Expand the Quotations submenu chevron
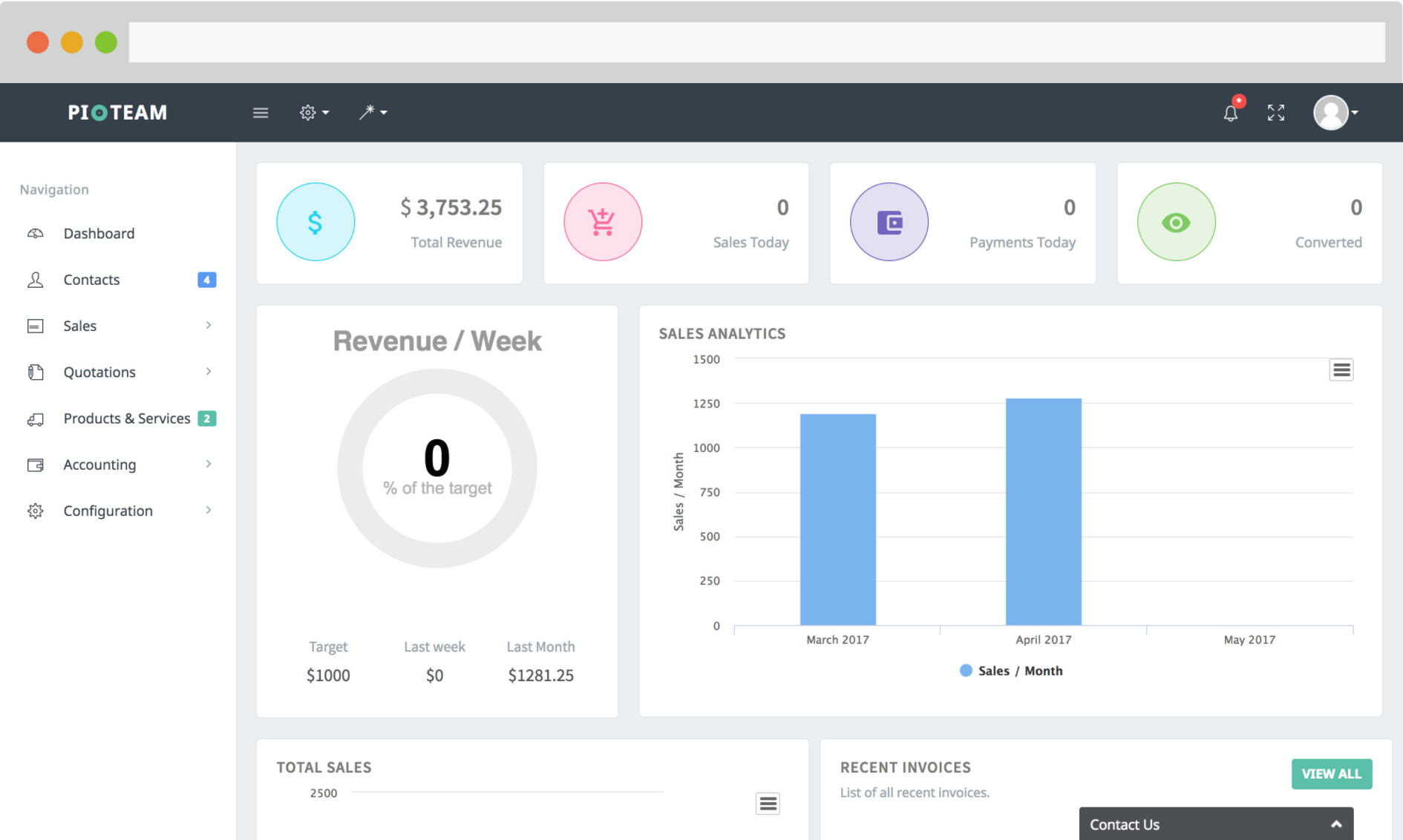 click(x=209, y=371)
